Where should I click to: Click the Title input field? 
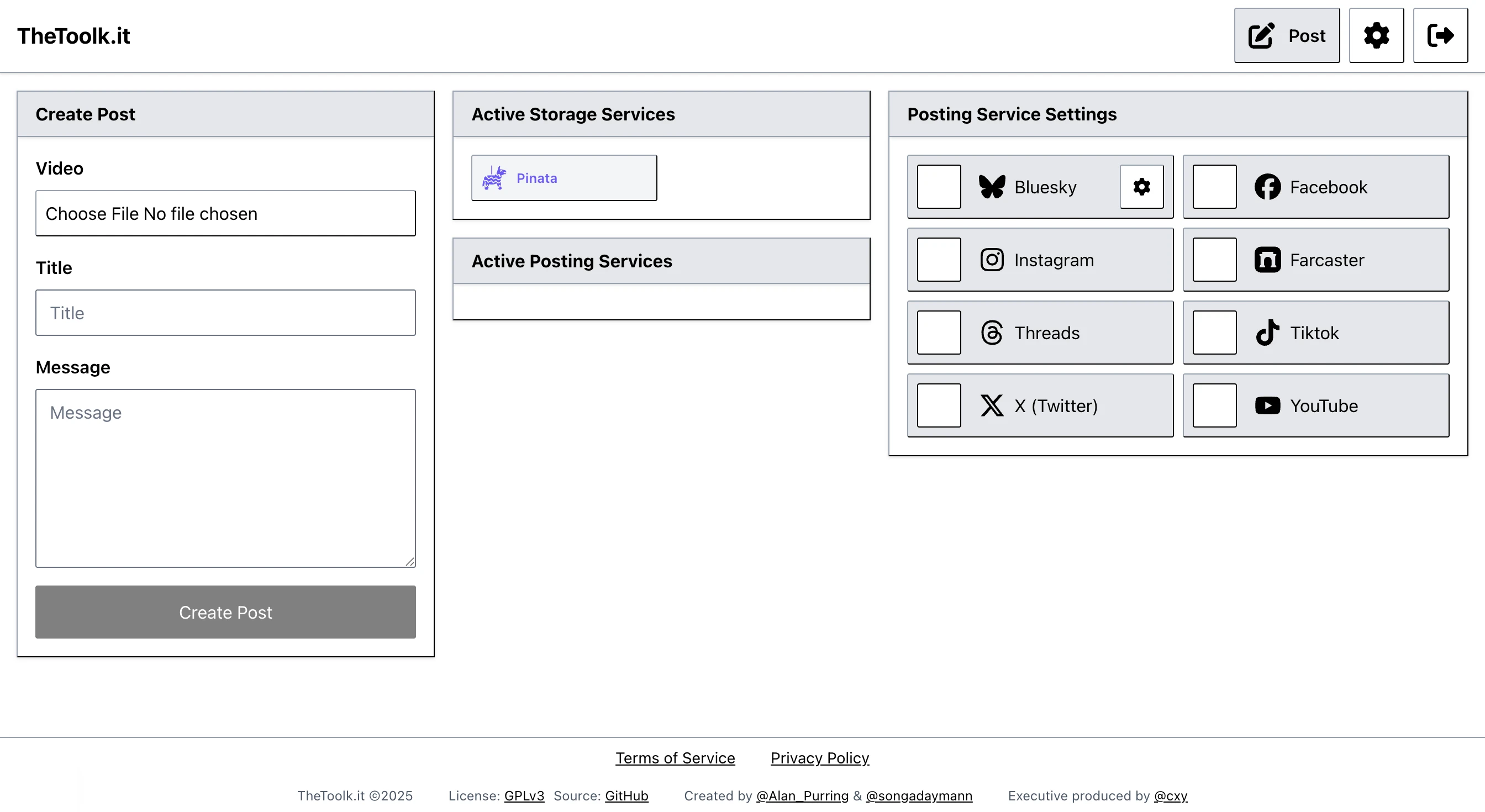tap(225, 312)
